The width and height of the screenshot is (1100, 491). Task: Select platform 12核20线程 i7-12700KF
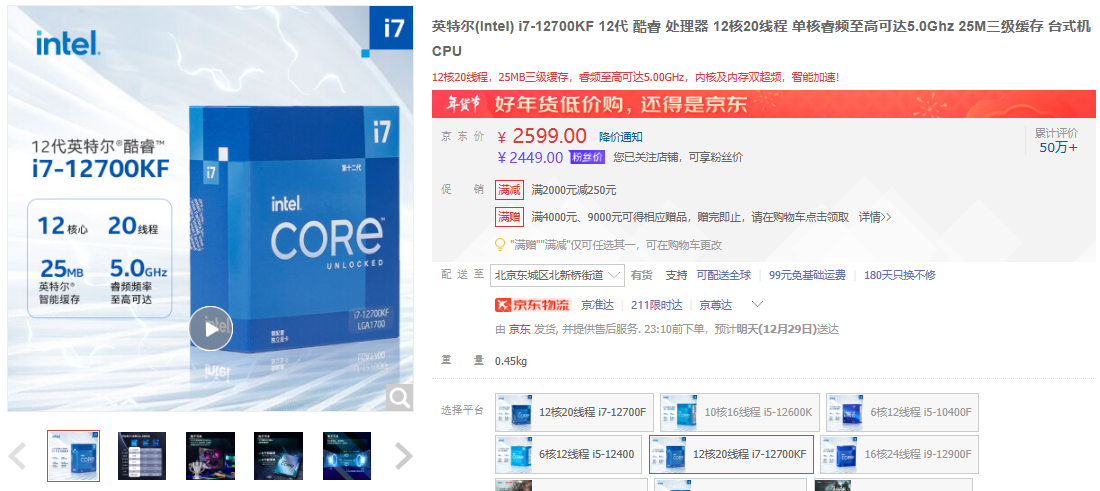coord(731,455)
